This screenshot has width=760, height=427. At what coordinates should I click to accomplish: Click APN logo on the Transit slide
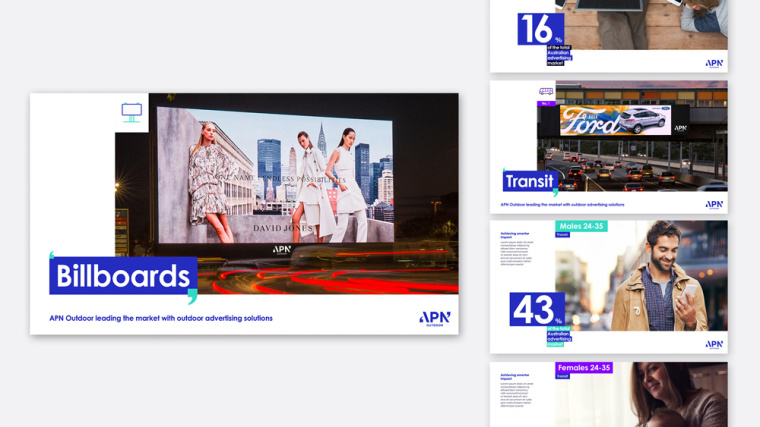(x=714, y=204)
